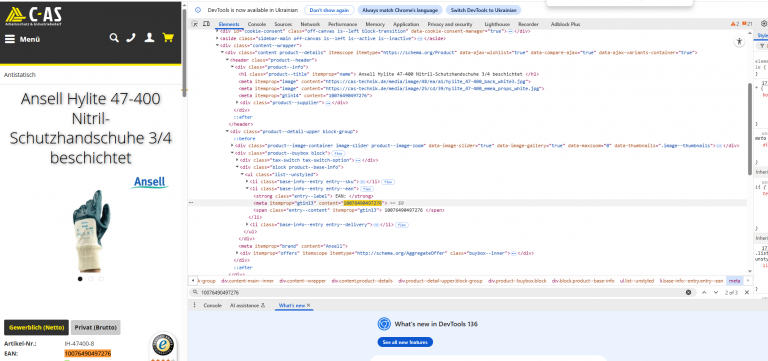Clear the DevTools search field
The height and width of the screenshot is (361, 768).
pos(688,292)
